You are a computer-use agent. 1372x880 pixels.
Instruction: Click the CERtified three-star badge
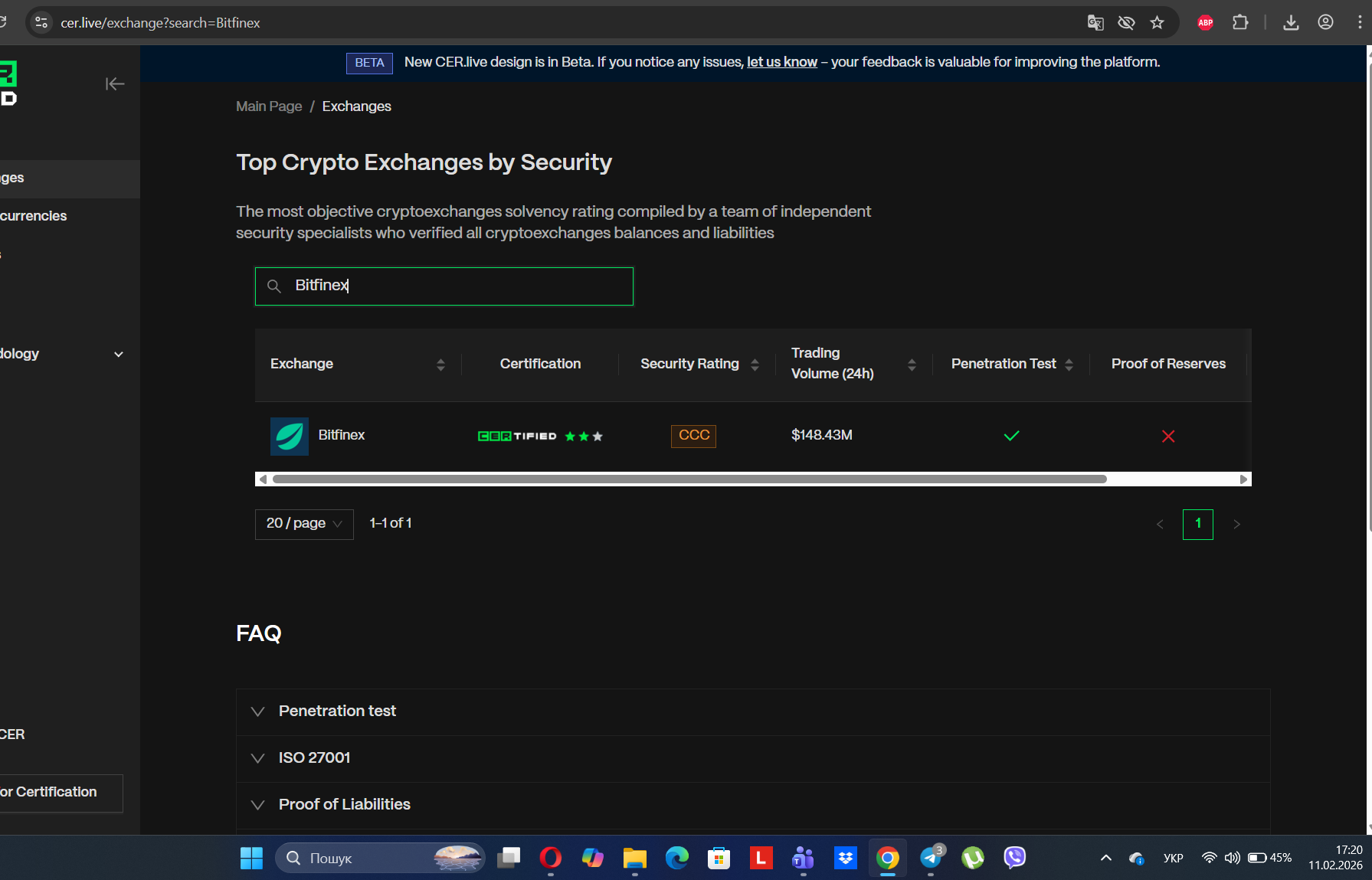(540, 437)
